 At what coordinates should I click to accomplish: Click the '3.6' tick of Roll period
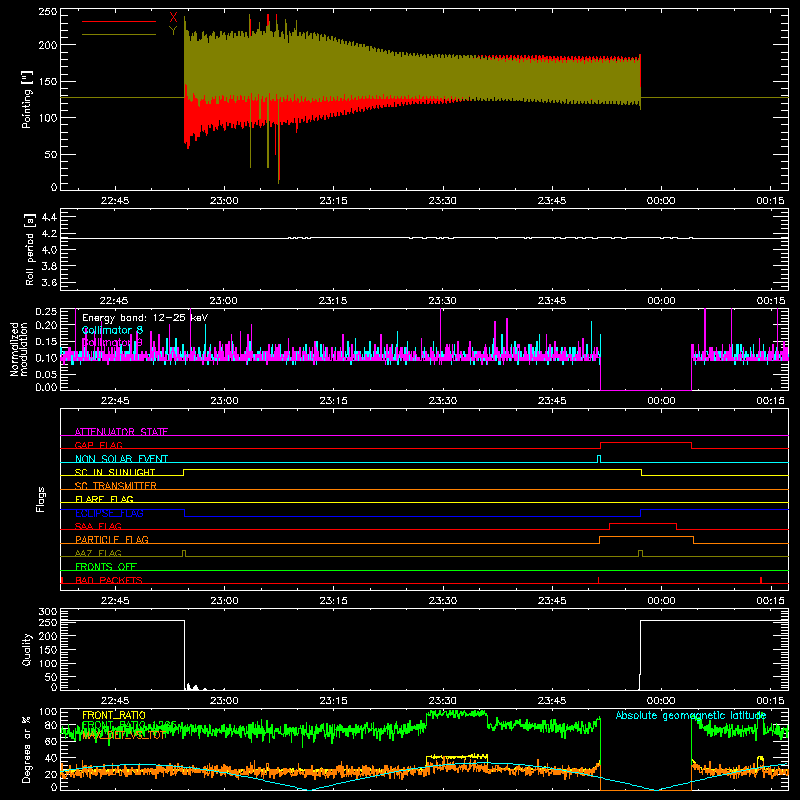[49, 282]
